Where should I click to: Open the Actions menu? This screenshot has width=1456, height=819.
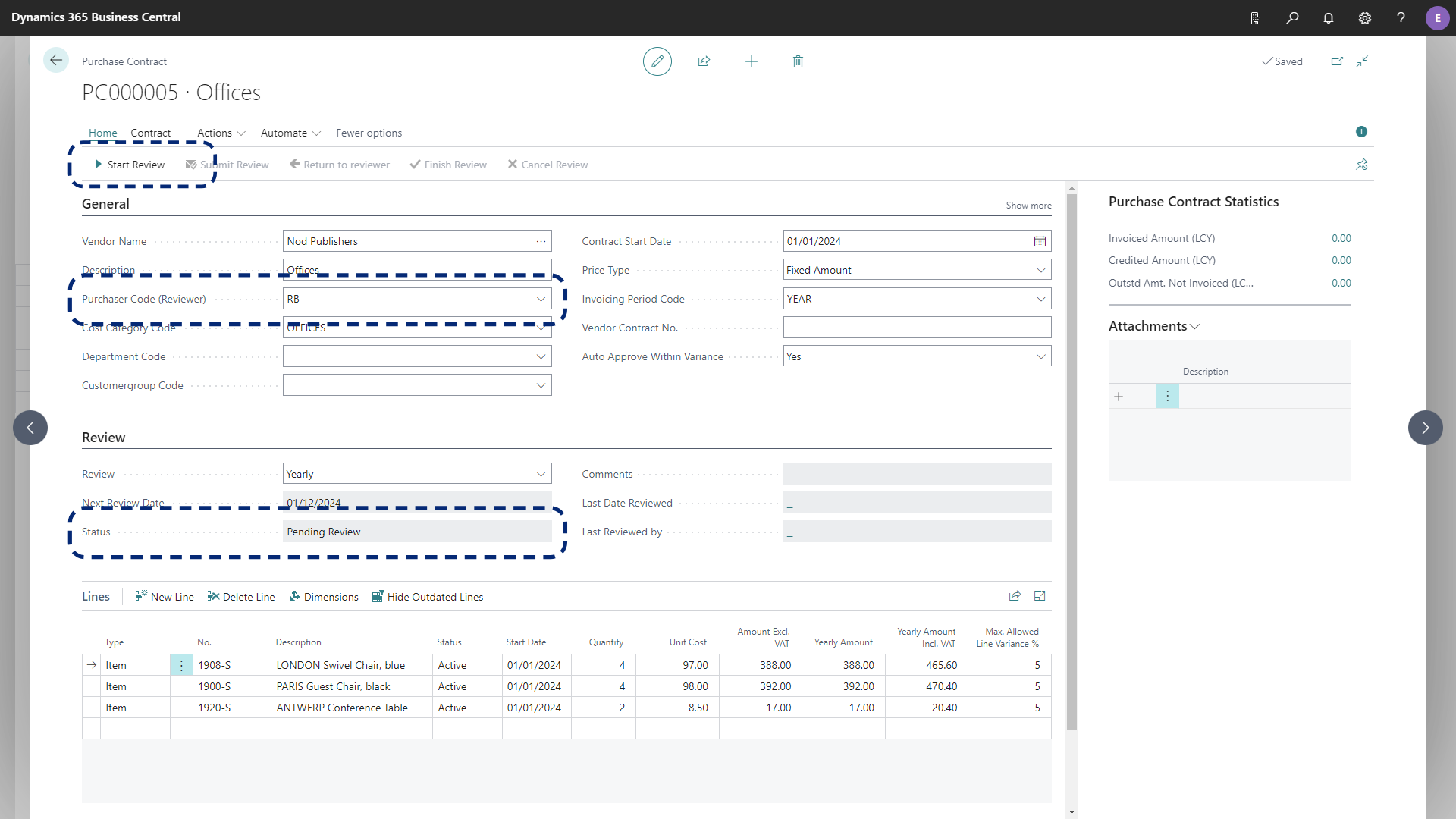[x=221, y=133]
